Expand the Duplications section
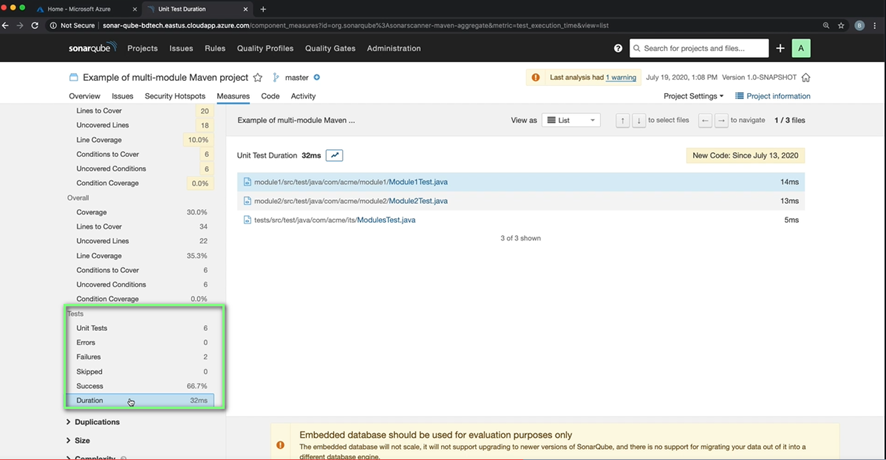This screenshot has height=460, width=886. (x=93, y=422)
